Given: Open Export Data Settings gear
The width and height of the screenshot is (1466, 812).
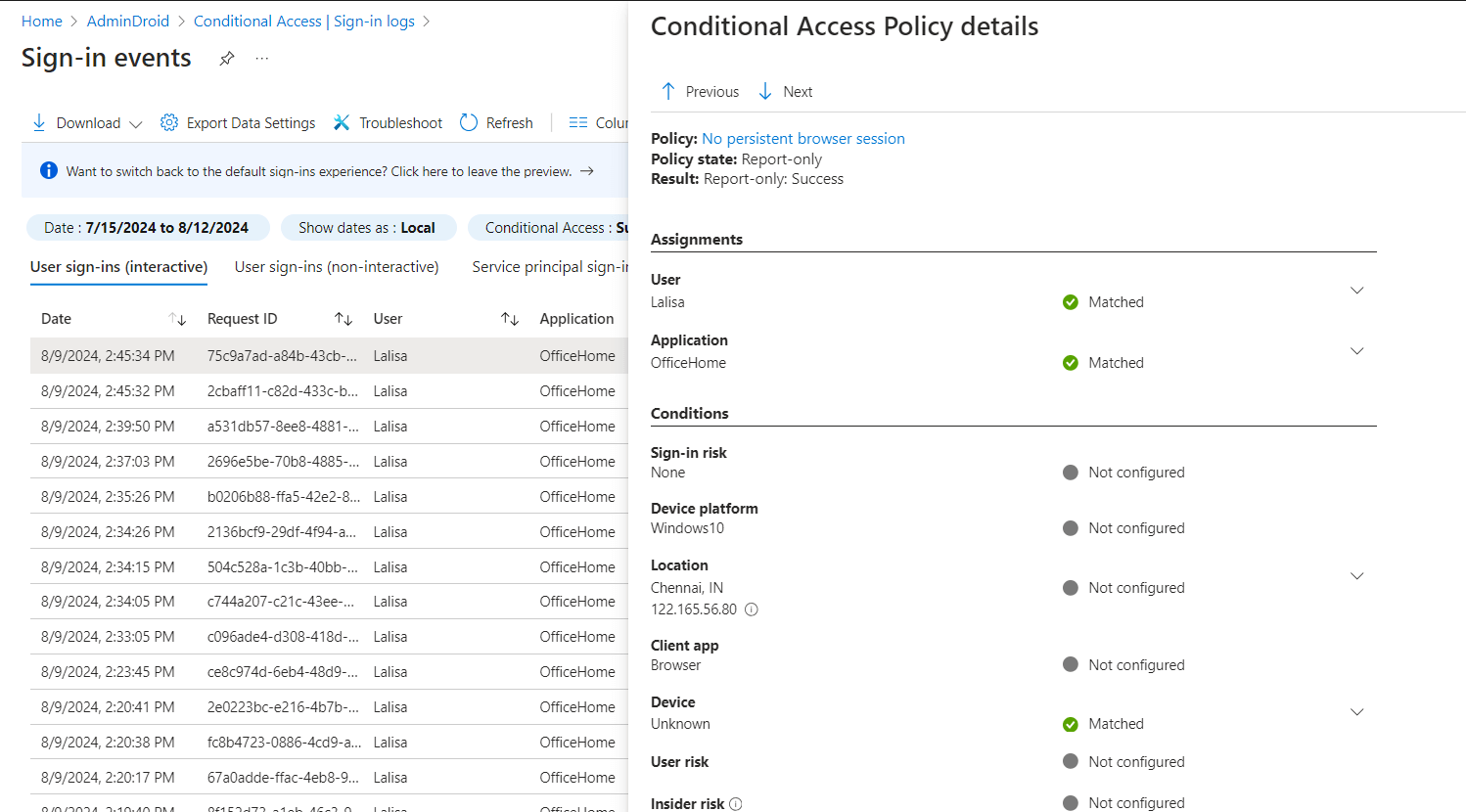Looking at the screenshot, I should click(x=169, y=122).
